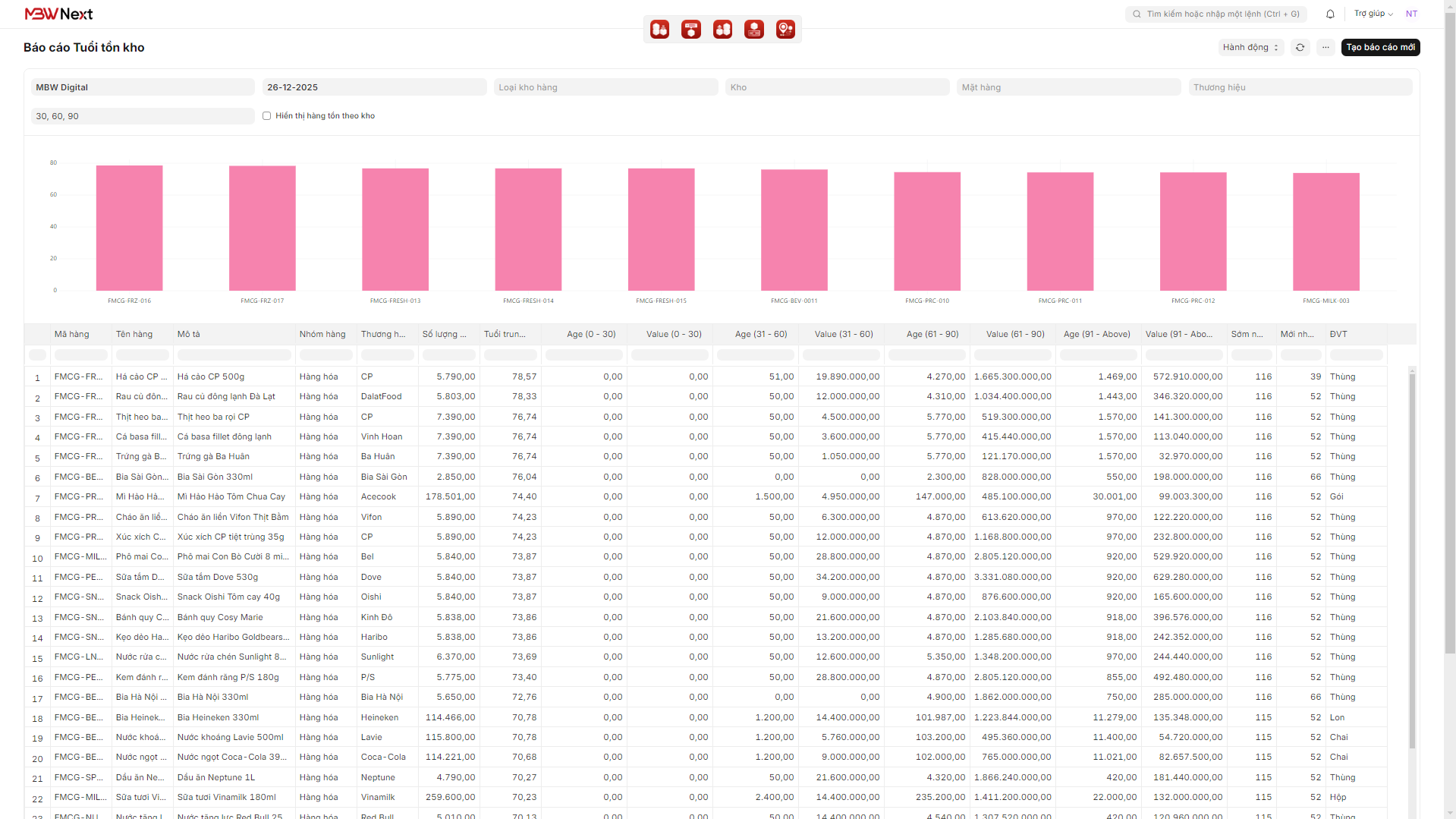Expand the 'Hành động' dropdown

1250,47
